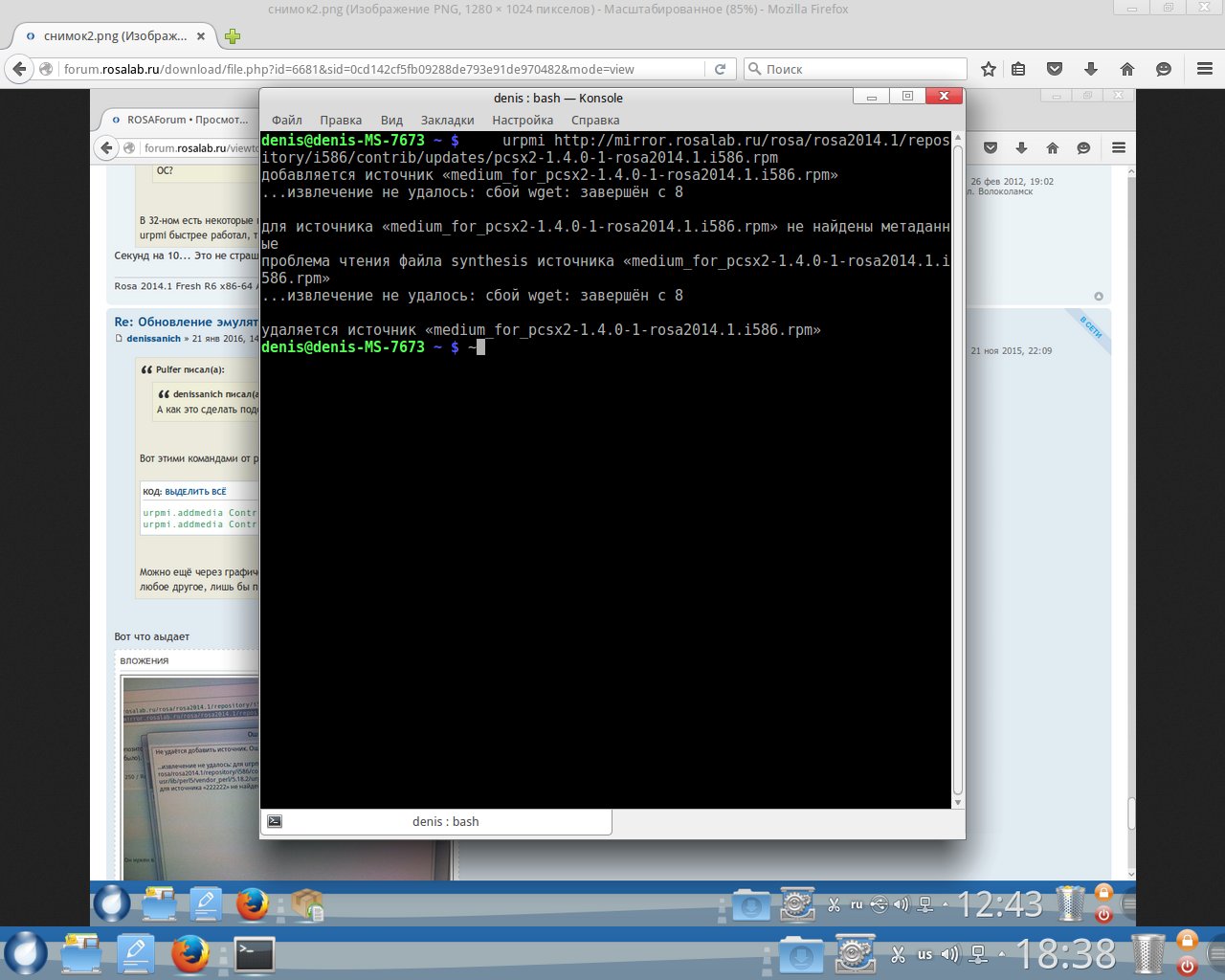1225x980 pixels.
Task: Expand hidden tray icons arrow beside the 18:38 clock
Action: pos(1002,954)
